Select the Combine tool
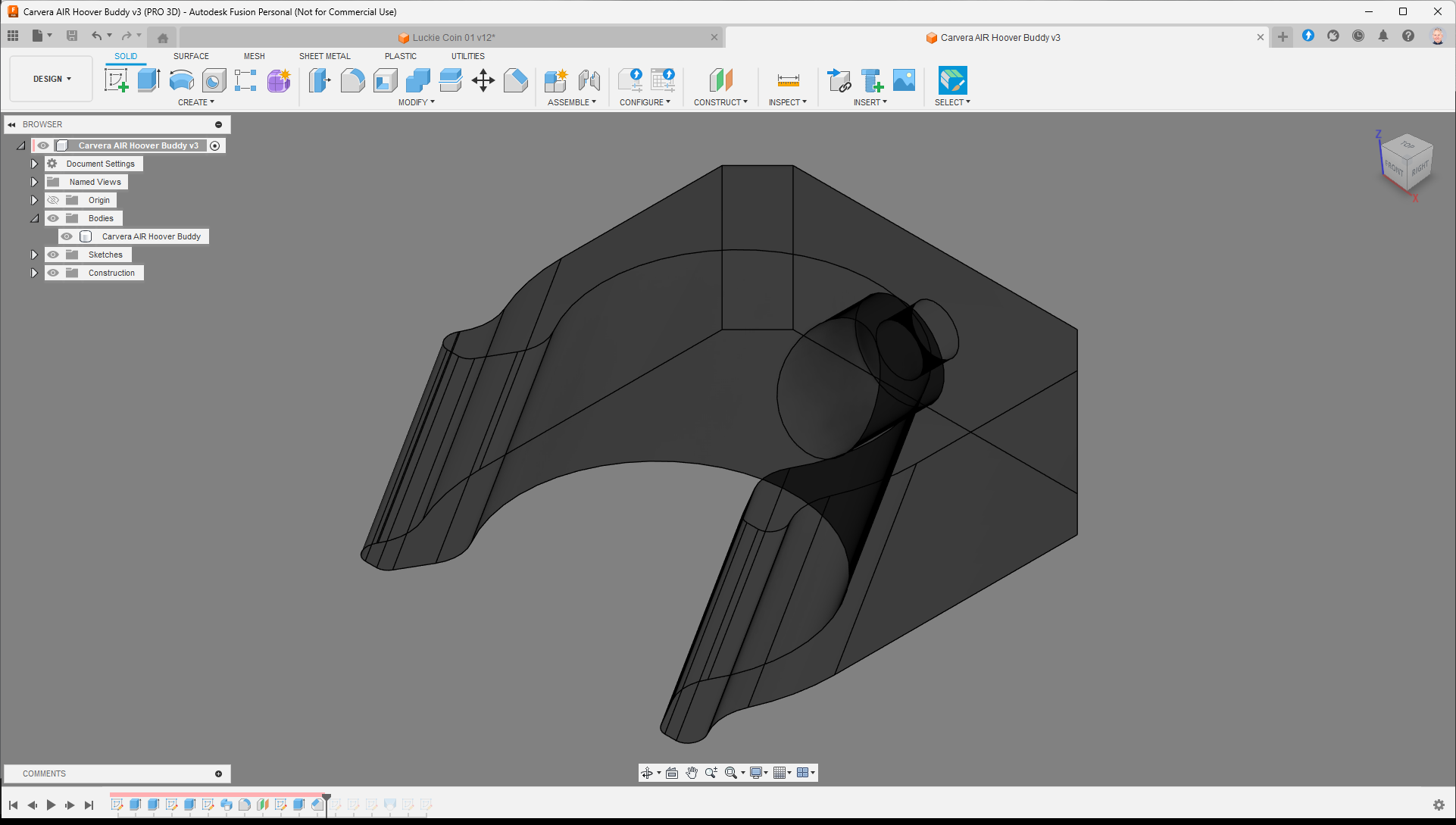 click(x=417, y=80)
